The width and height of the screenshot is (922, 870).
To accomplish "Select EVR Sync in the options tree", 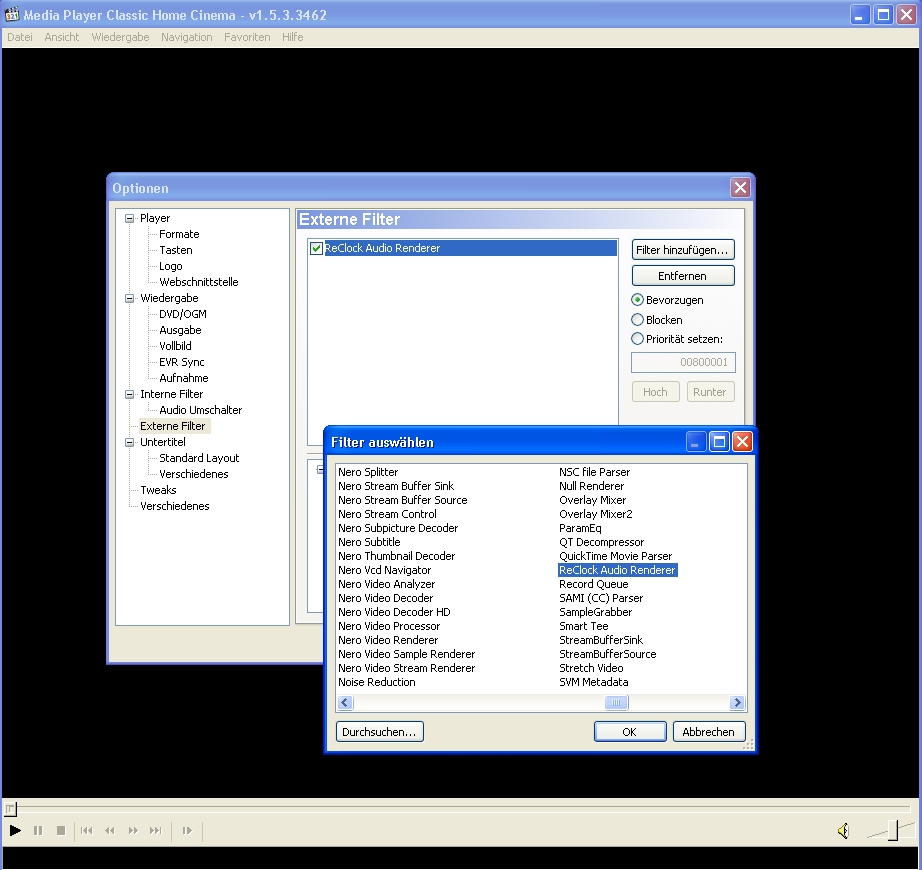I will (x=182, y=362).
